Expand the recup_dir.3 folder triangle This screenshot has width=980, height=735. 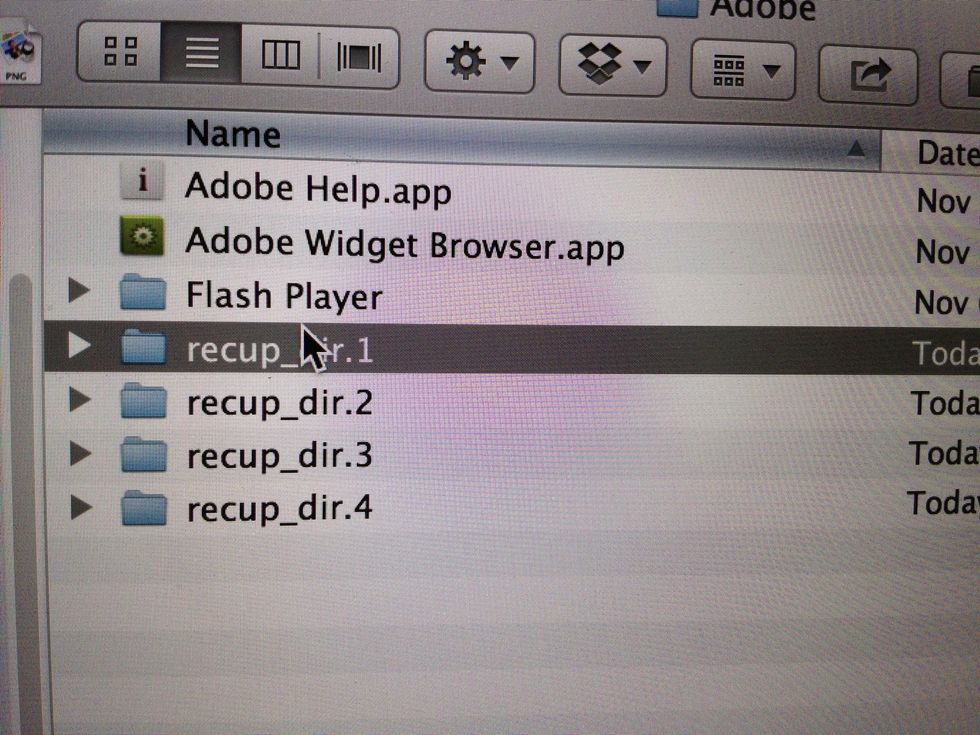(80, 453)
